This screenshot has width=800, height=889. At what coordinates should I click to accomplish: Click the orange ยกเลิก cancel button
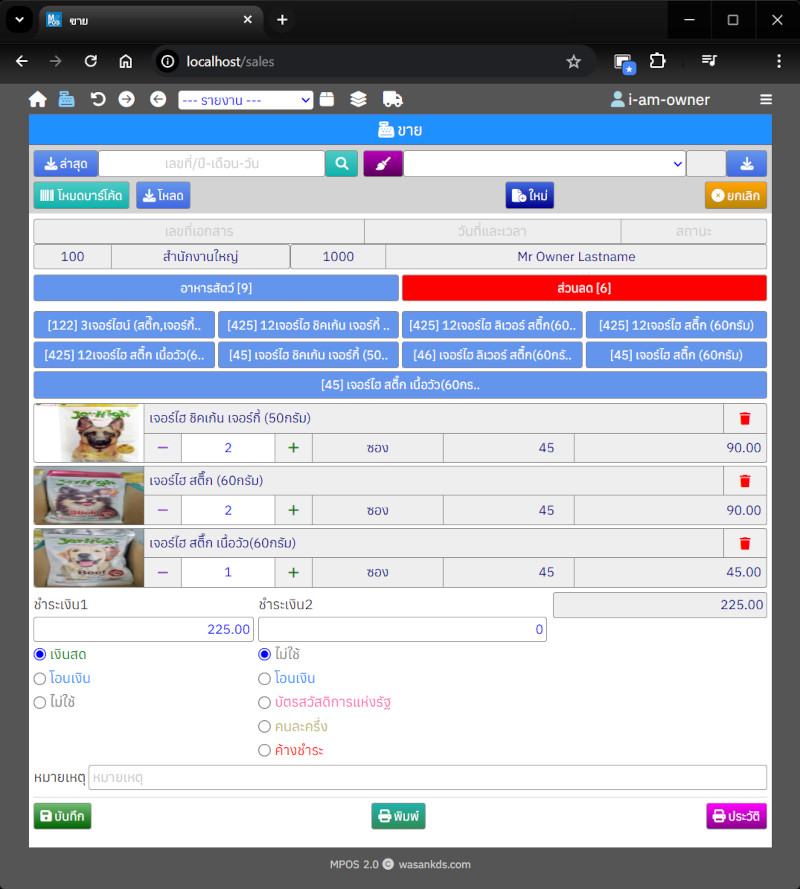735,196
